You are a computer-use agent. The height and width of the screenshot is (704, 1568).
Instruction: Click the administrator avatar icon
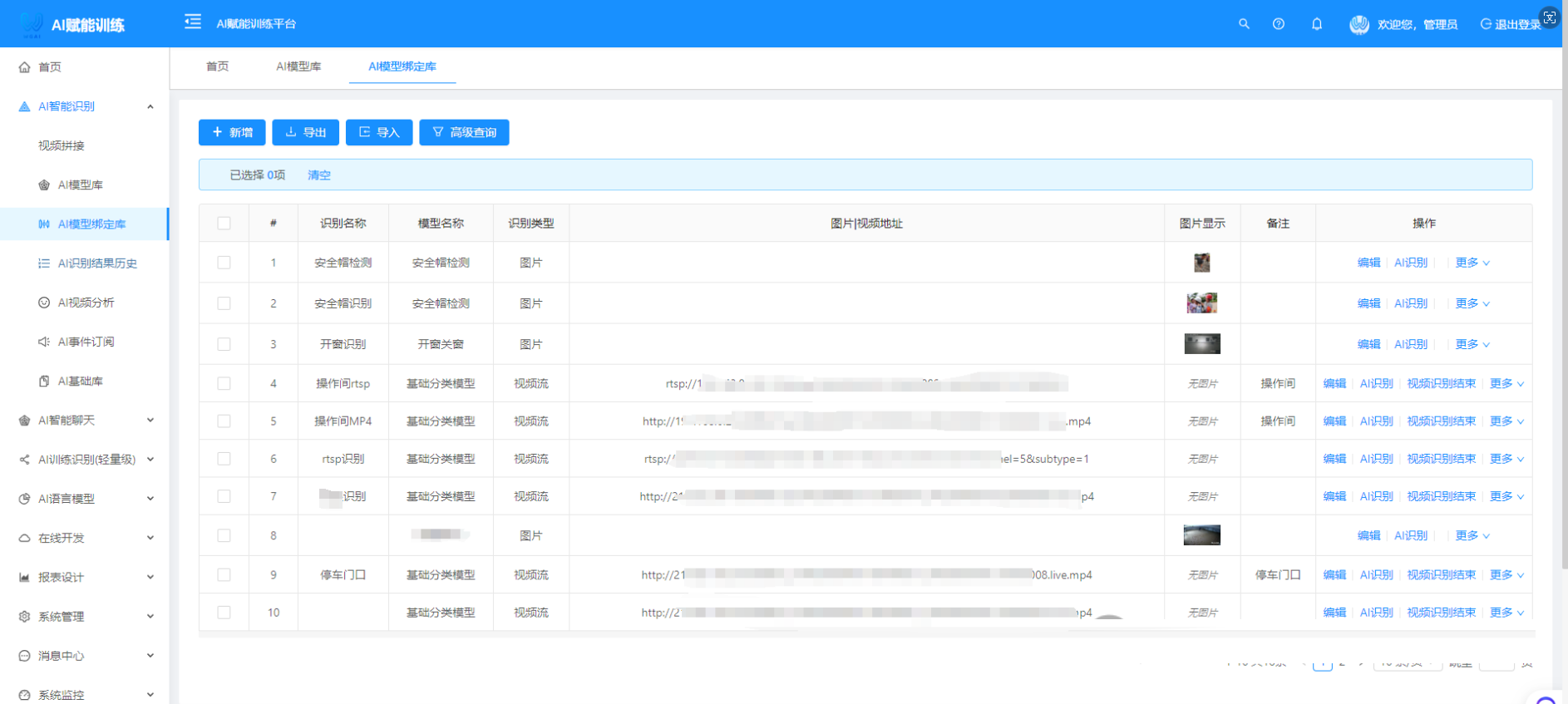(1359, 25)
